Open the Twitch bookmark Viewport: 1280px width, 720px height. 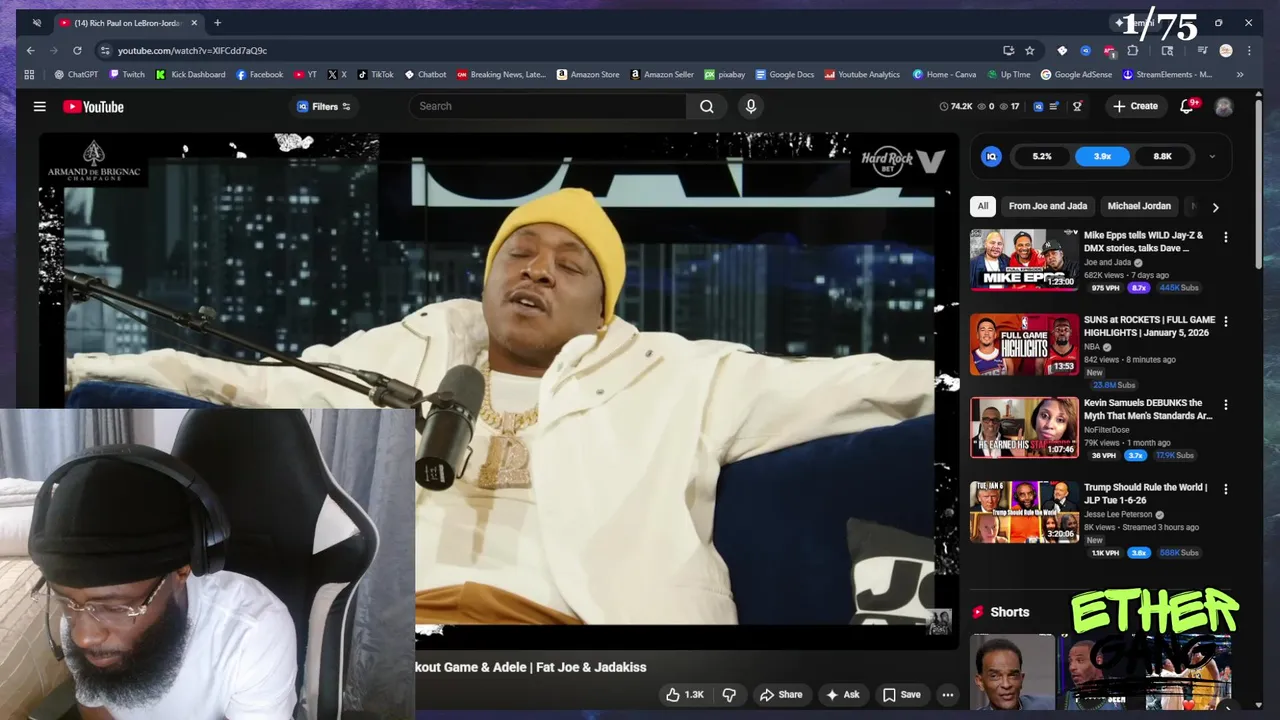click(x=127, y=74)
